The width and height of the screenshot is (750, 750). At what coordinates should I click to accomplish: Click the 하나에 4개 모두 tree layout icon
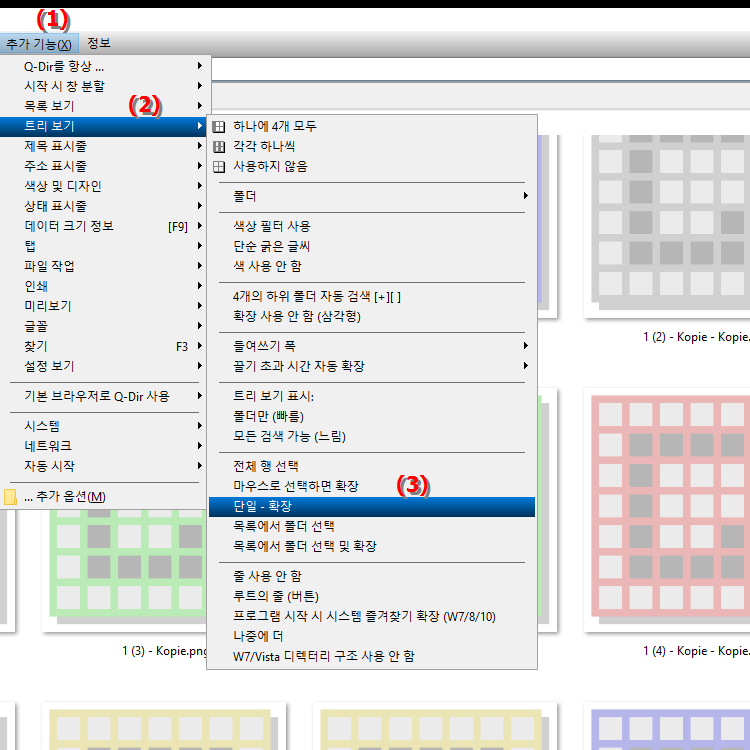tap(219, 127)
